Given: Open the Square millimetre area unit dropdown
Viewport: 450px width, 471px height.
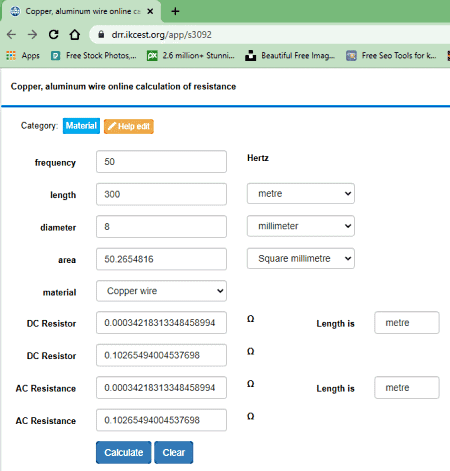Looking at the screenshot, I should (x=301, y=258).
